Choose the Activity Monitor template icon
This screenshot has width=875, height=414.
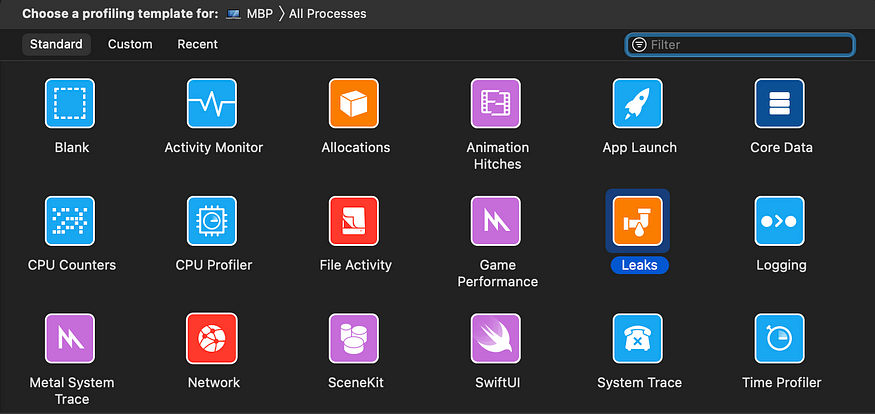click(x=212, y=103)
